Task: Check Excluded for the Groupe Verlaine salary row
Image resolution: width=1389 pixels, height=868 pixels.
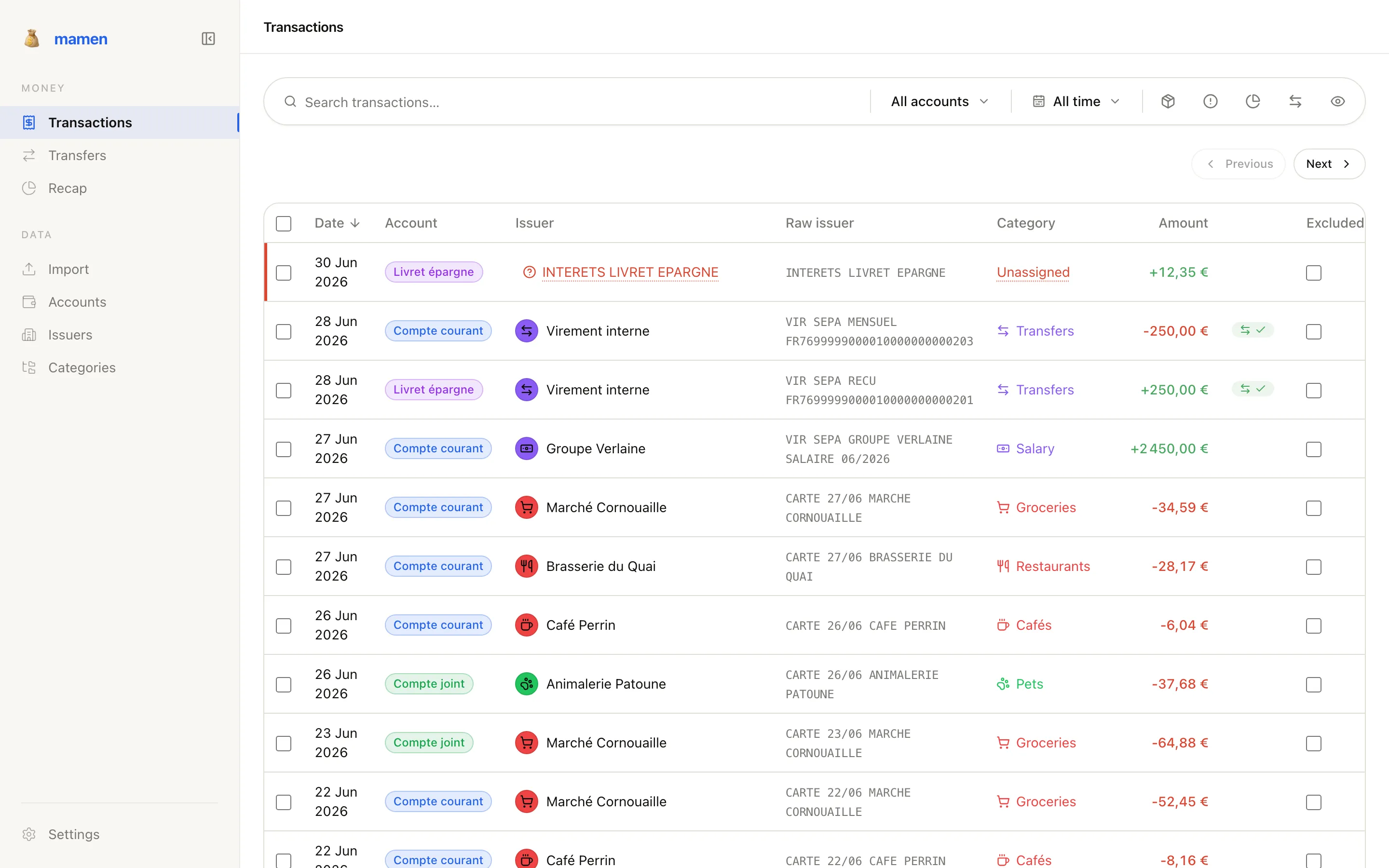Action: pyautogui.click(x=1313, y=449)
